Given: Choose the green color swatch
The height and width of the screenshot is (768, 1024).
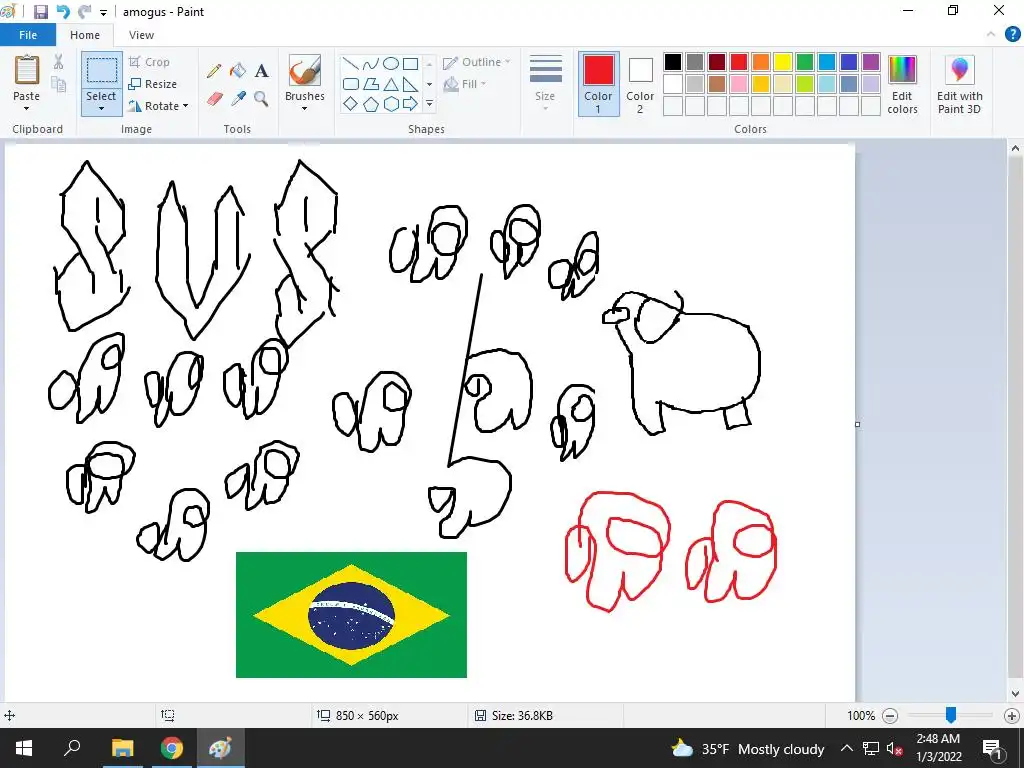Looking at the screenshot, I should [805, 62].
